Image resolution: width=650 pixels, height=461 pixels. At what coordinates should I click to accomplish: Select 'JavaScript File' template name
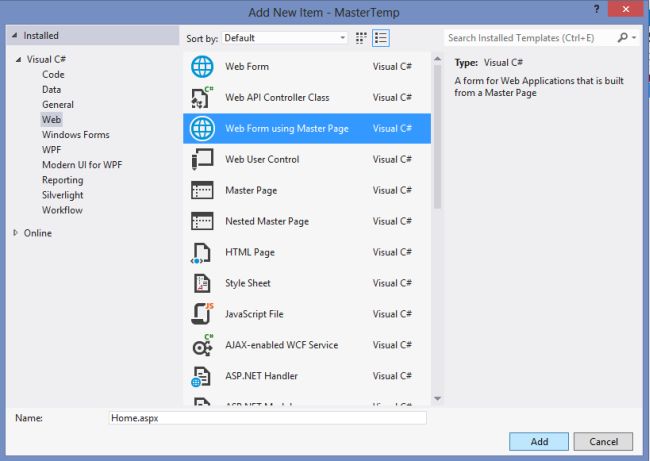(254, 314)
